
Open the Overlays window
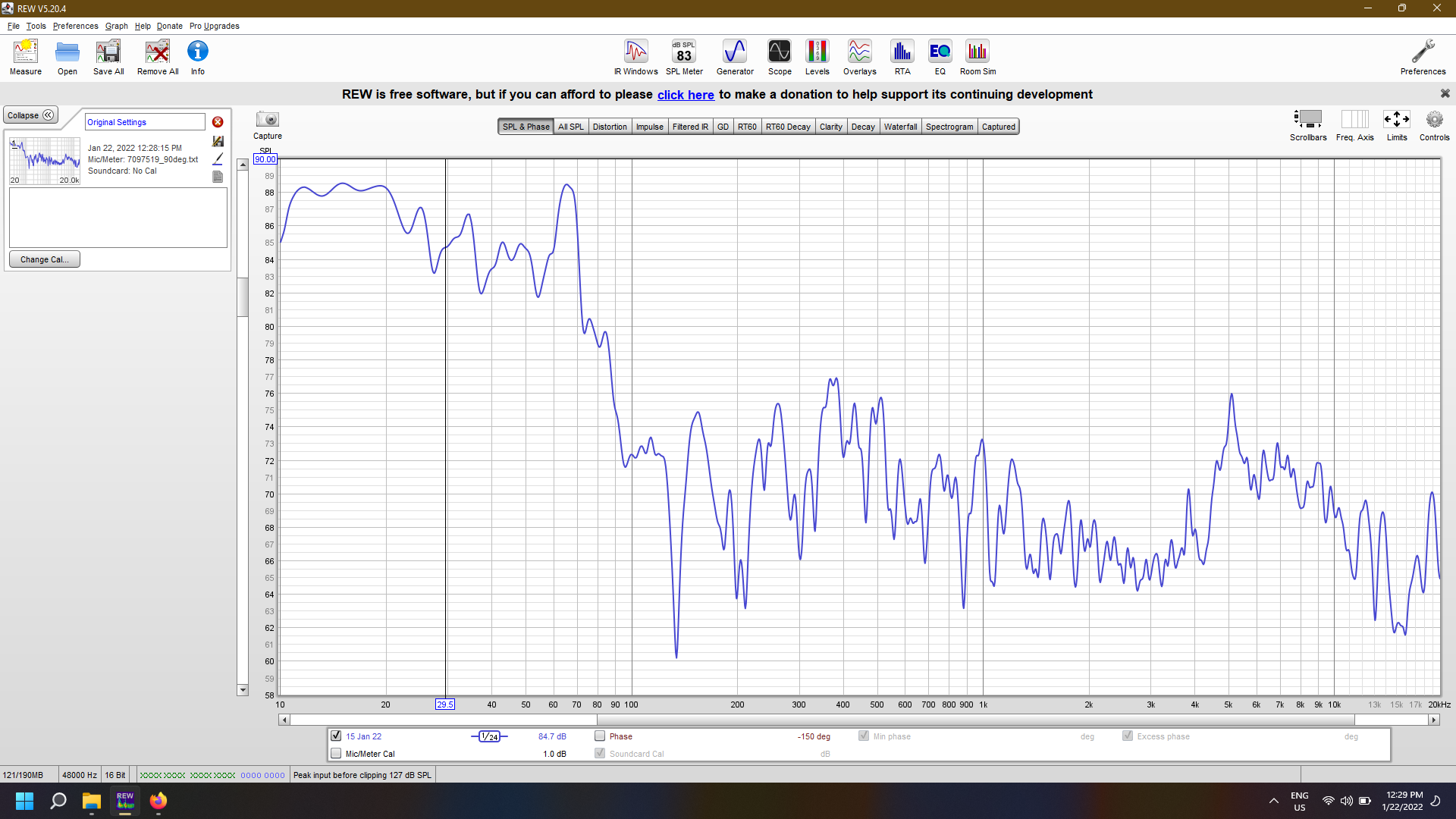click(860, 58)
